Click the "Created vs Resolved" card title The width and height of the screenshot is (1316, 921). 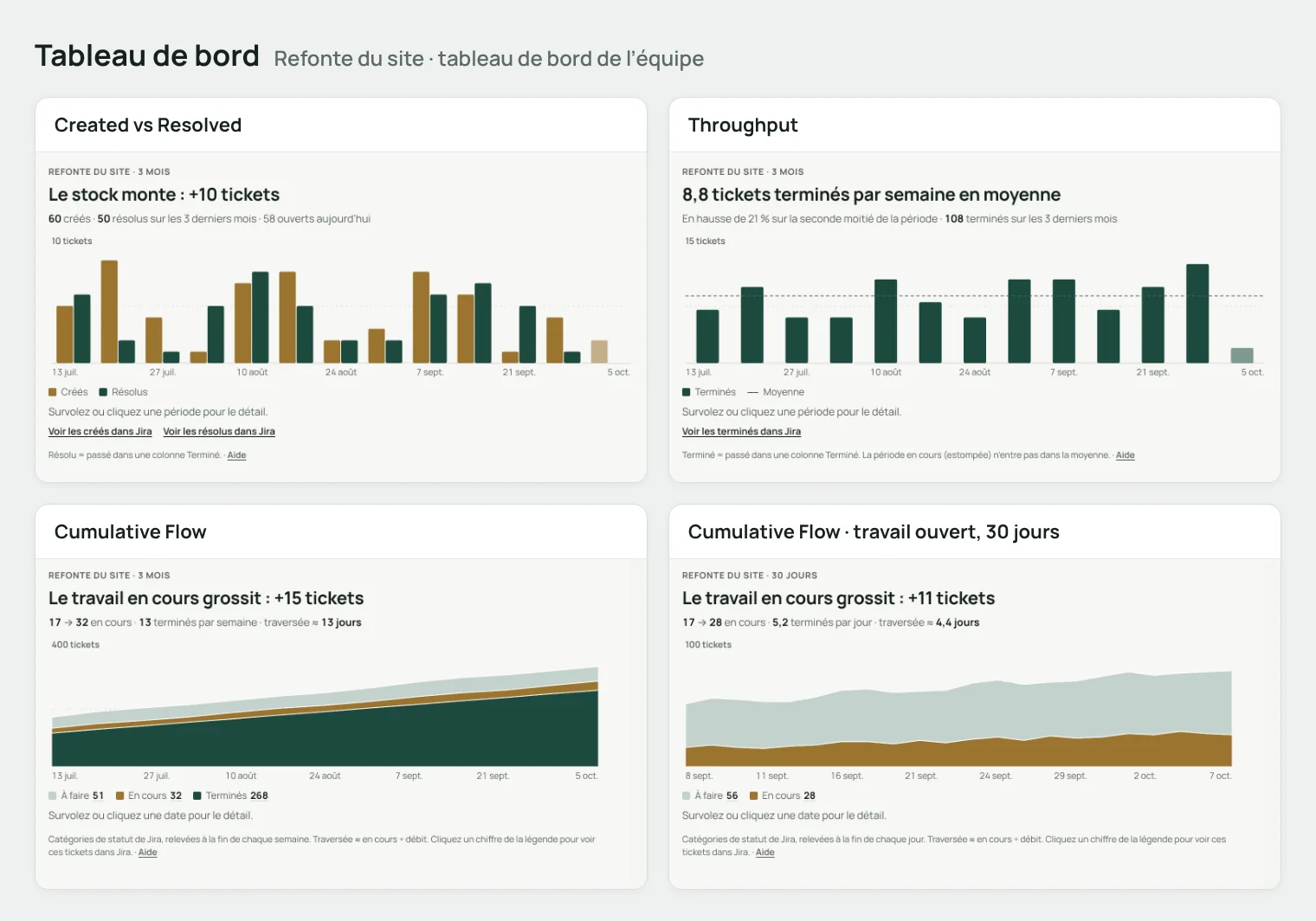[148, 125]
